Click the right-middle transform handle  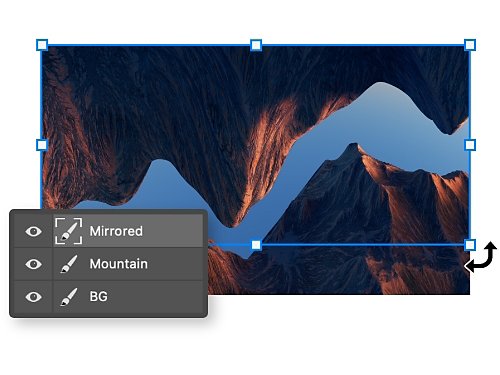(470, 145)
